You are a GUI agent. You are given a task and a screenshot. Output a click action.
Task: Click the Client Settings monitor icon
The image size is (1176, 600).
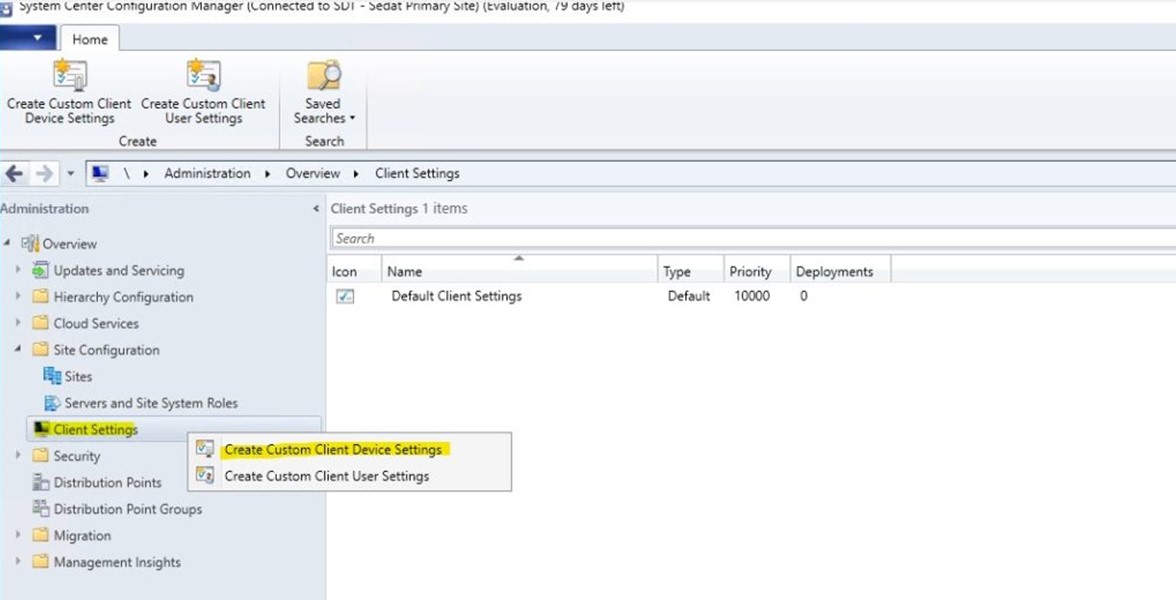[x=41, y=429]
